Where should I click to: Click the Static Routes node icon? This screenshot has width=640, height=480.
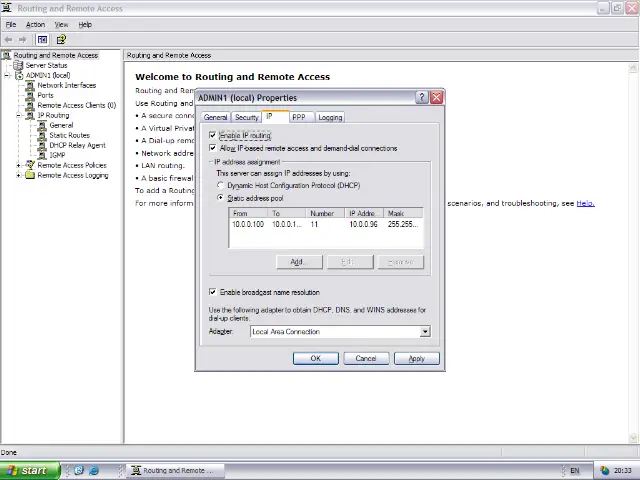coord(42,136)
